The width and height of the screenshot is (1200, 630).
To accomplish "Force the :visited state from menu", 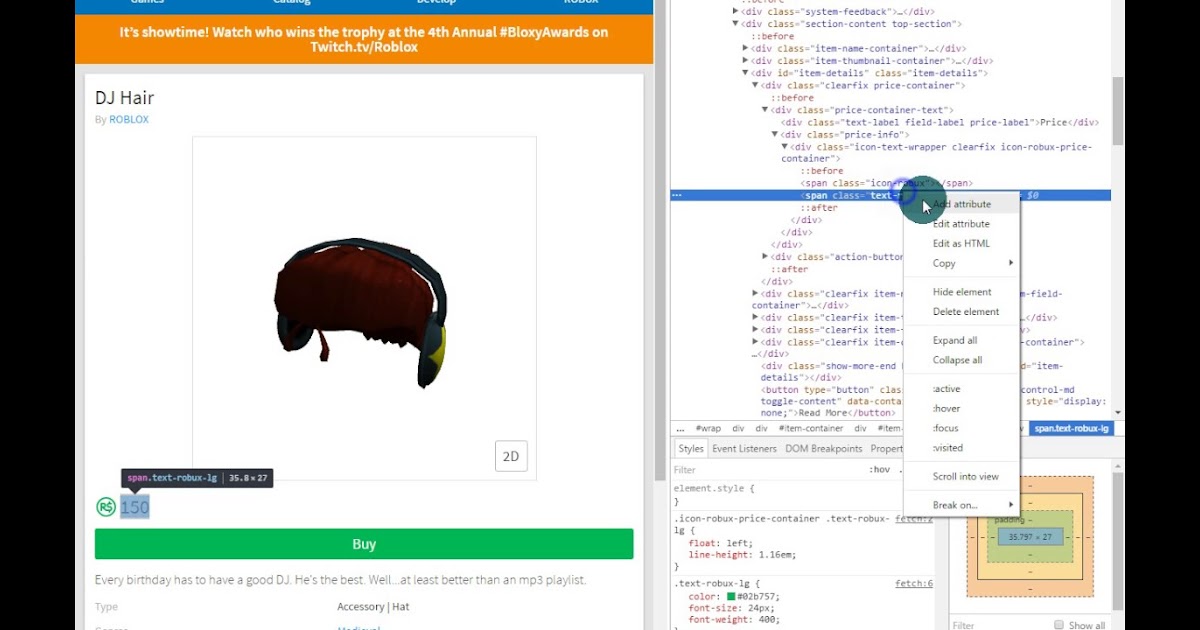I will pyautogui.click(x=961, y=448).
